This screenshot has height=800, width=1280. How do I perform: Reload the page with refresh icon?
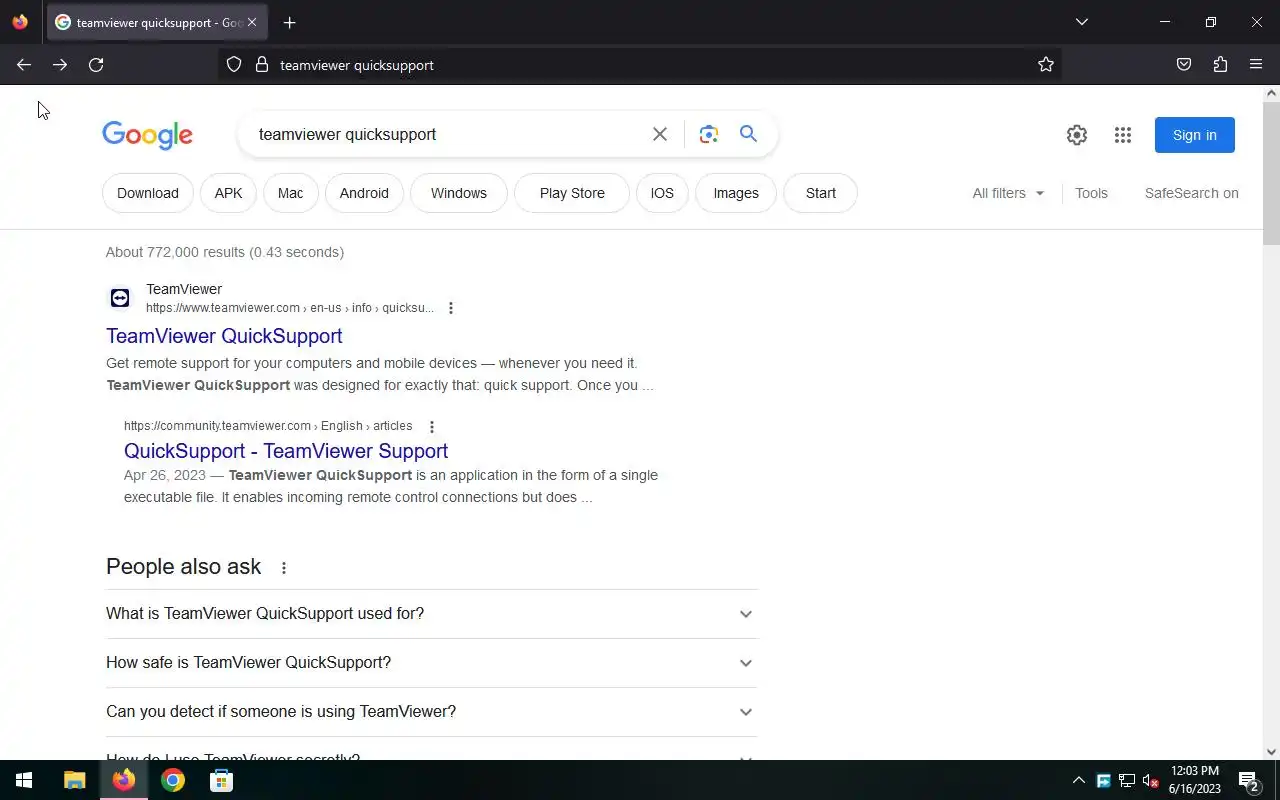[x=96, y=65]
